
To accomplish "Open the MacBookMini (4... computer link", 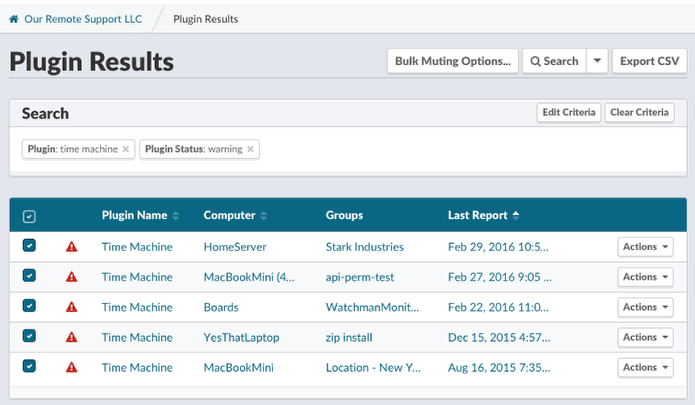I will (x=249, y=277).
